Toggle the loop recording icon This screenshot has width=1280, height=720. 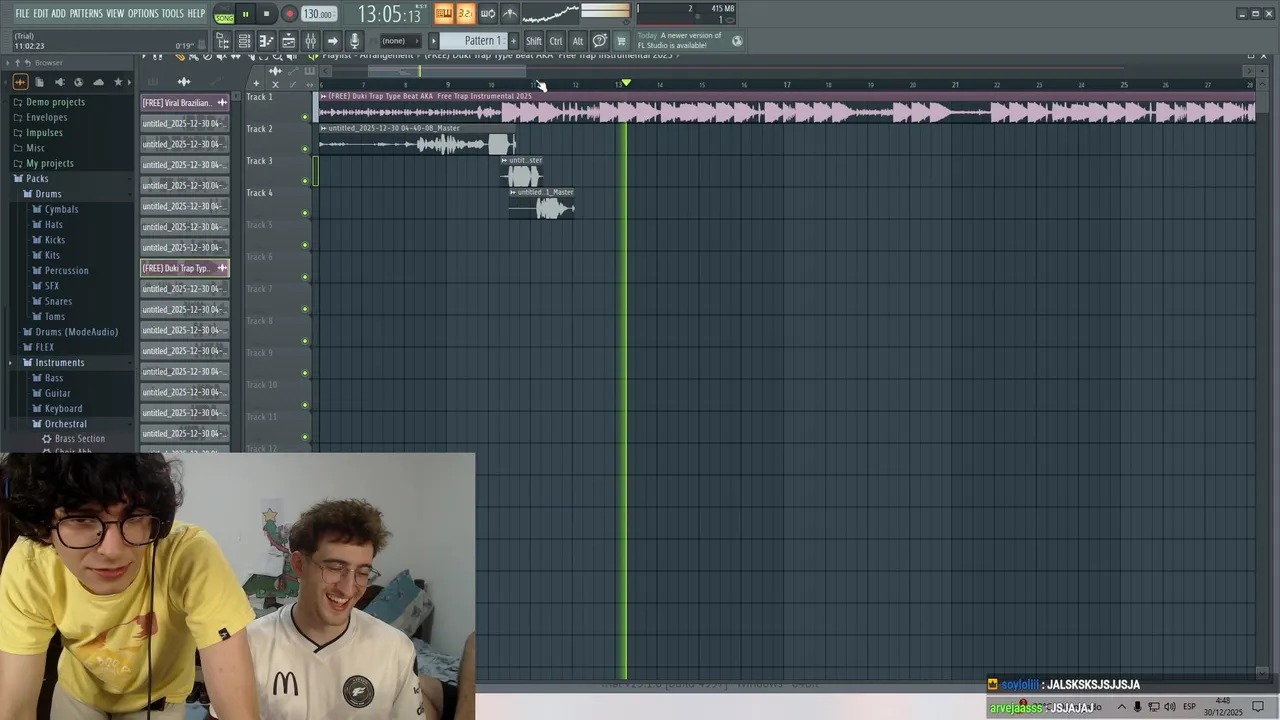pyautogui.click(x=488, y=14)
